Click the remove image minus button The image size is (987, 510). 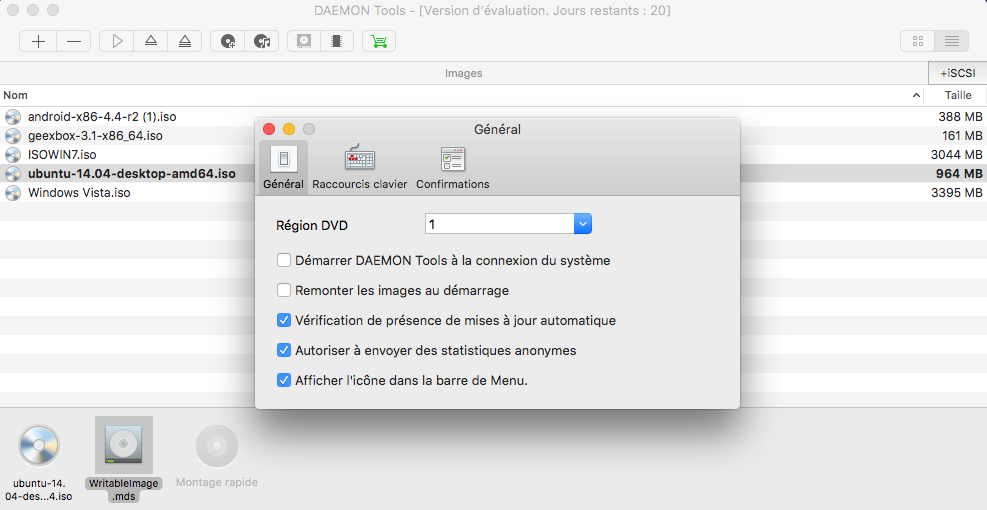74,42
